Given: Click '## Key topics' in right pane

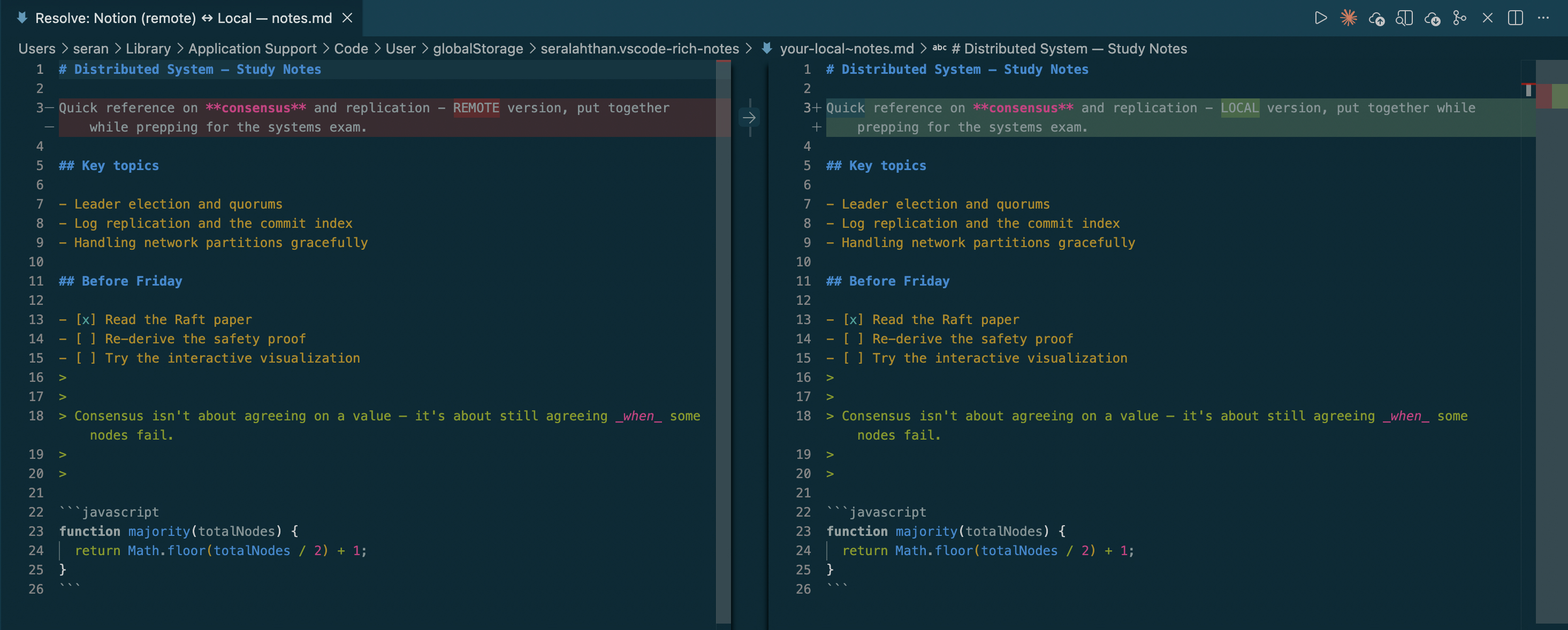Looking at the screenshot, I should pos(876,165).
